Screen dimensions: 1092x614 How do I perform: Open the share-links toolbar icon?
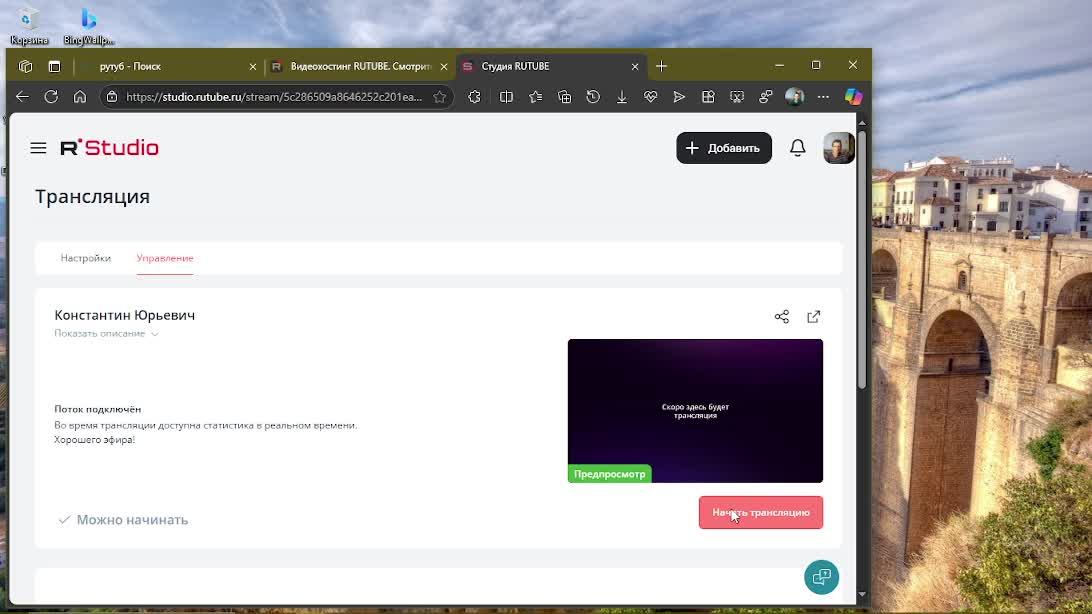click(x=765, y=97)
